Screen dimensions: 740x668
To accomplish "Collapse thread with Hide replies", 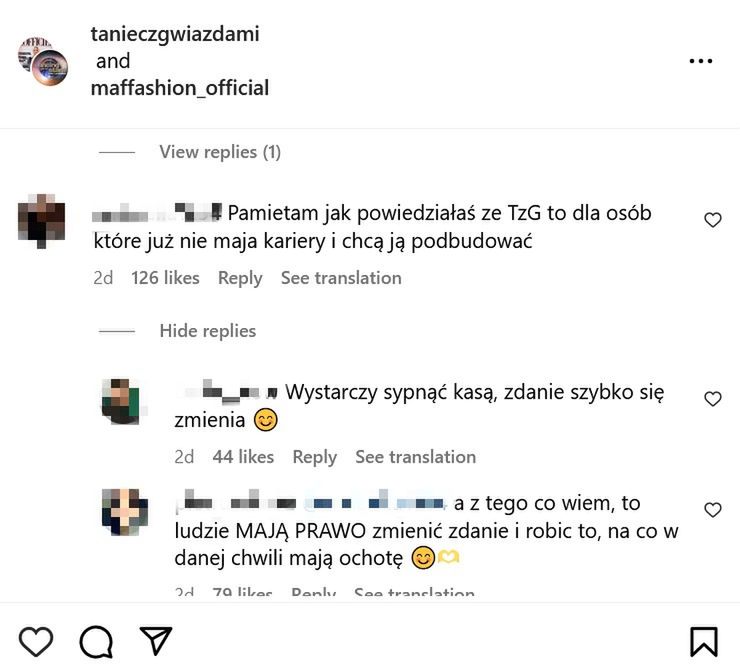I will point(207,331).
